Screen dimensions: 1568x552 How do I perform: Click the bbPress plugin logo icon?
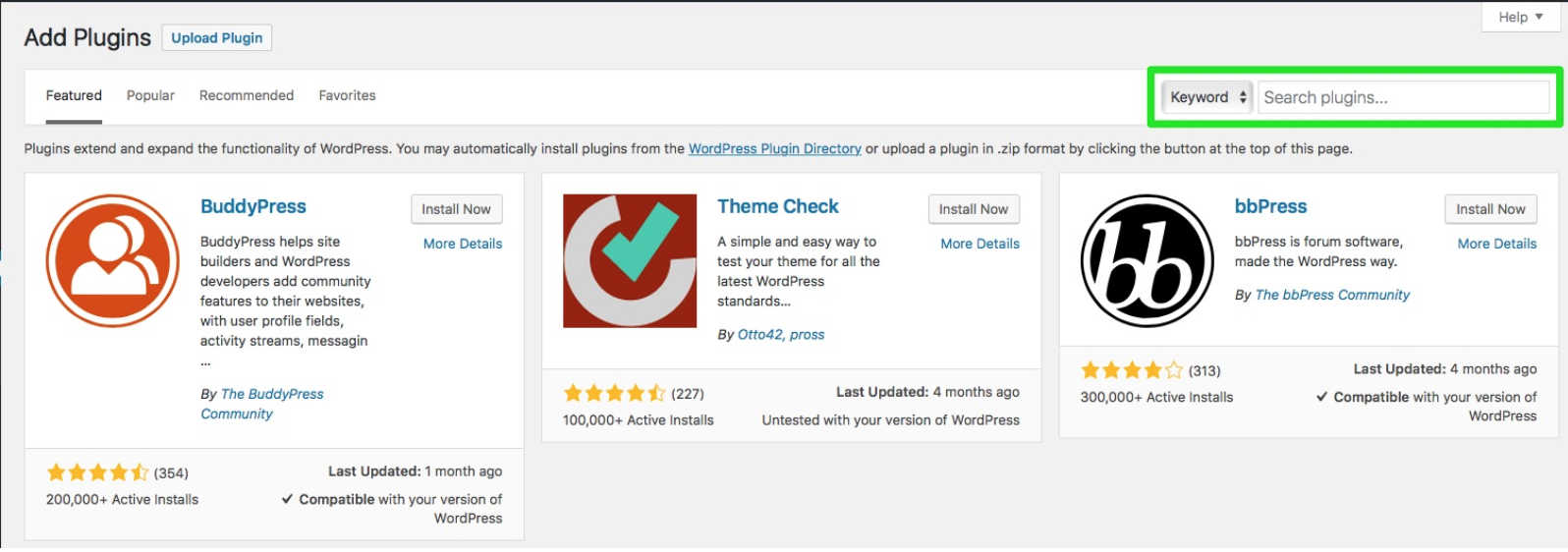(x=1148, y=260)
